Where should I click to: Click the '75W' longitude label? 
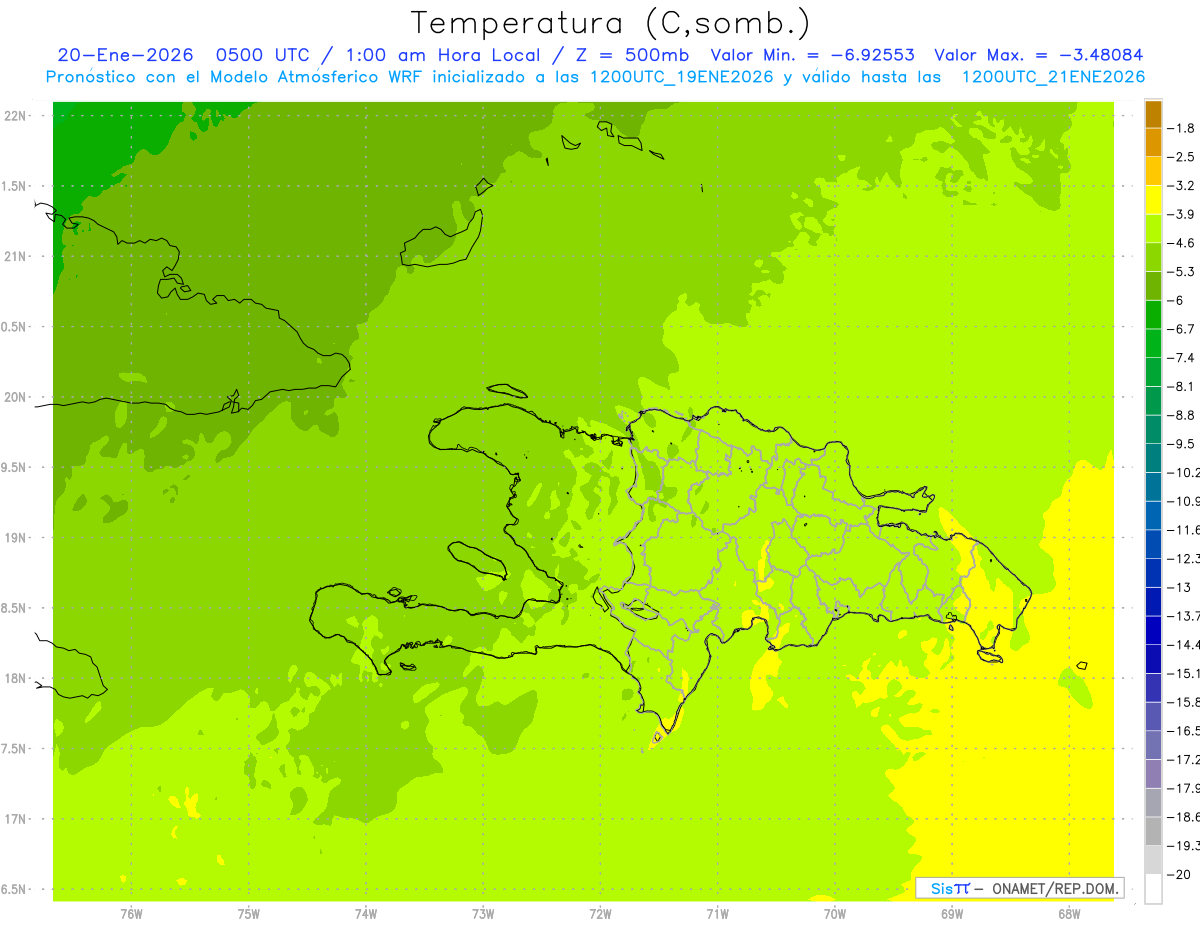click(x=248, y=914)
